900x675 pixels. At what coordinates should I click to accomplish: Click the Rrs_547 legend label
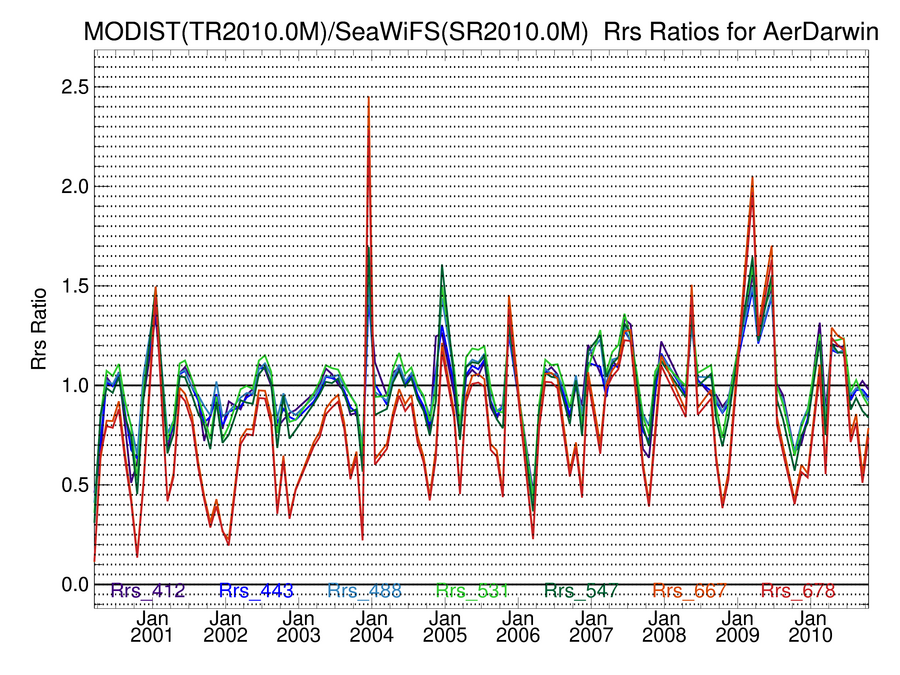581,591
